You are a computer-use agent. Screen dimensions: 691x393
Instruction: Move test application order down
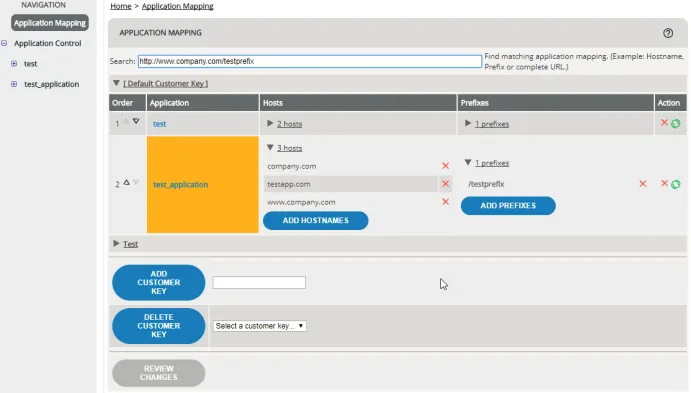pyautogui.click(x=136, y=121)
